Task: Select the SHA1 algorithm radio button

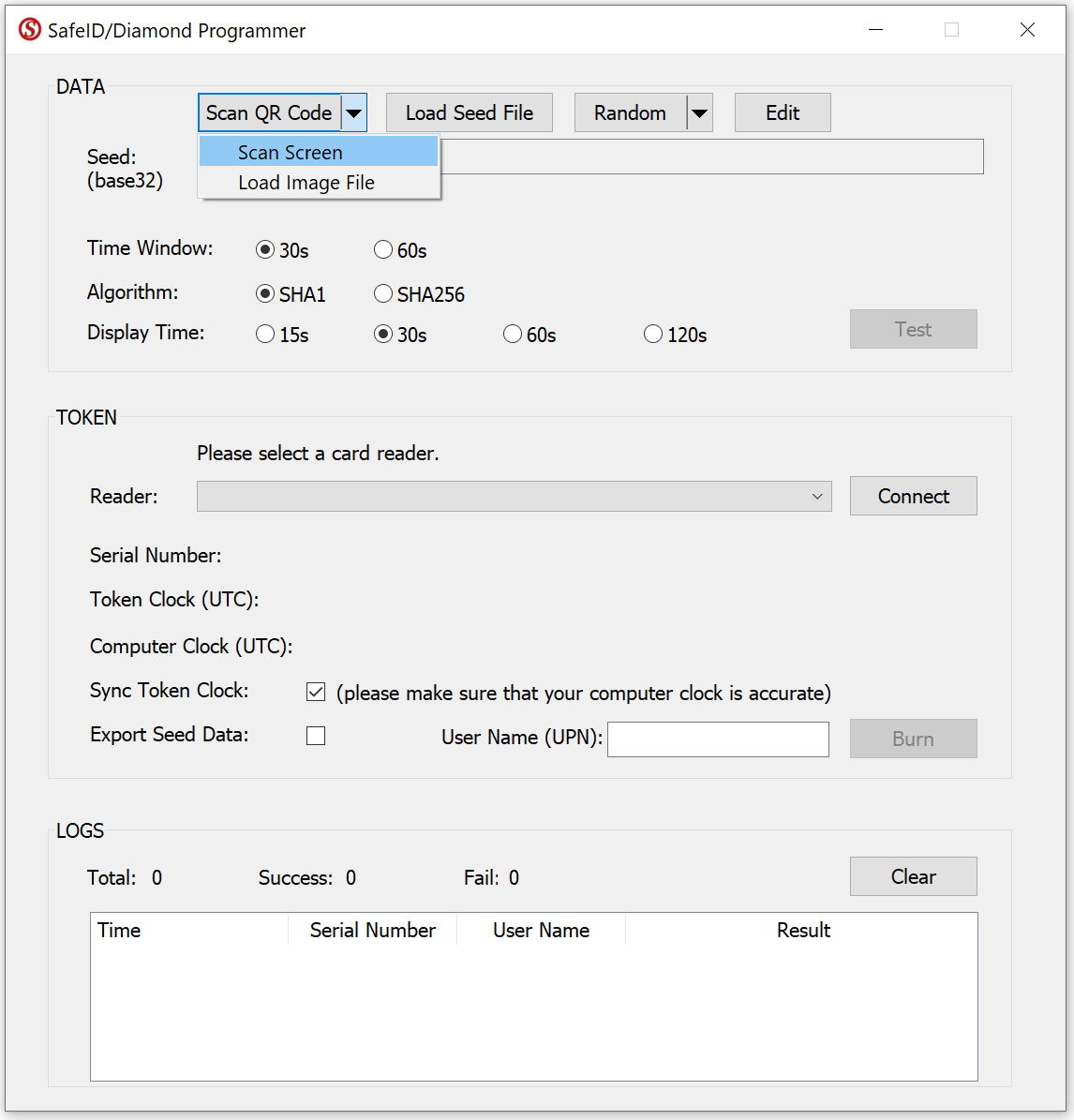Action: click(x=265, y=294)
